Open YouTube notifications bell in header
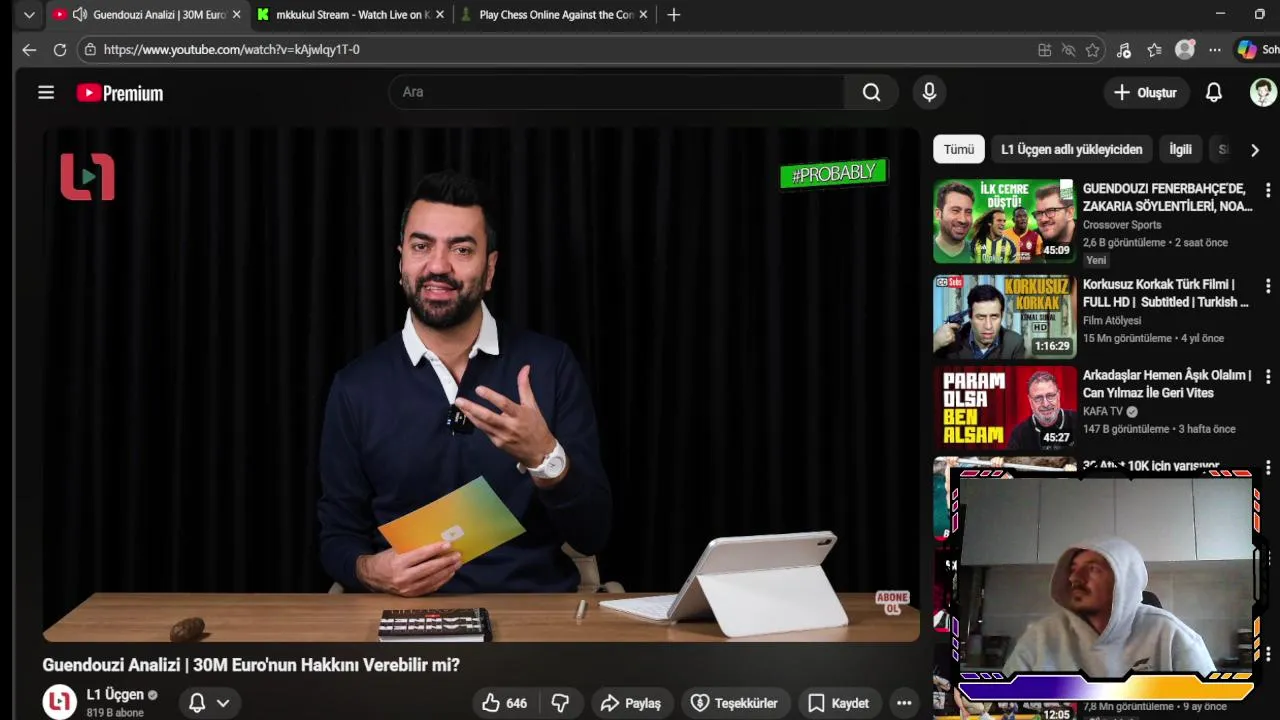This screenshot has height=720, width=1280. pos(1213,92)
